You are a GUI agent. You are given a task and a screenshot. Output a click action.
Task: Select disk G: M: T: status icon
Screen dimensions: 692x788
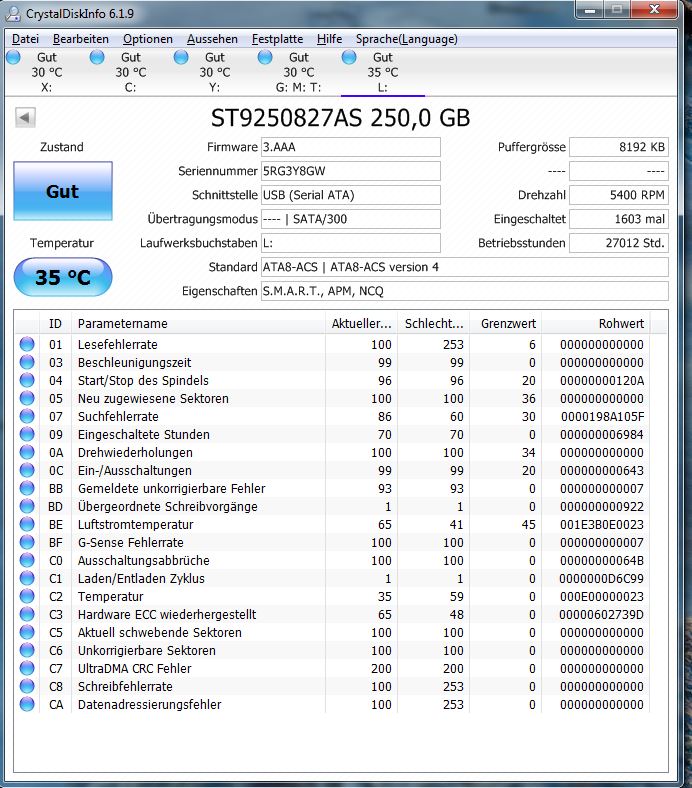pos(265,57)
